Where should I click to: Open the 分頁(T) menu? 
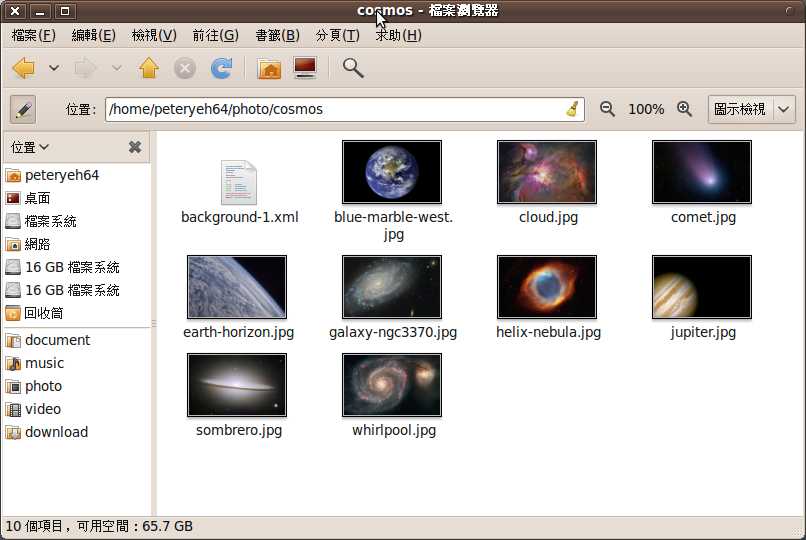click(338, 35)
